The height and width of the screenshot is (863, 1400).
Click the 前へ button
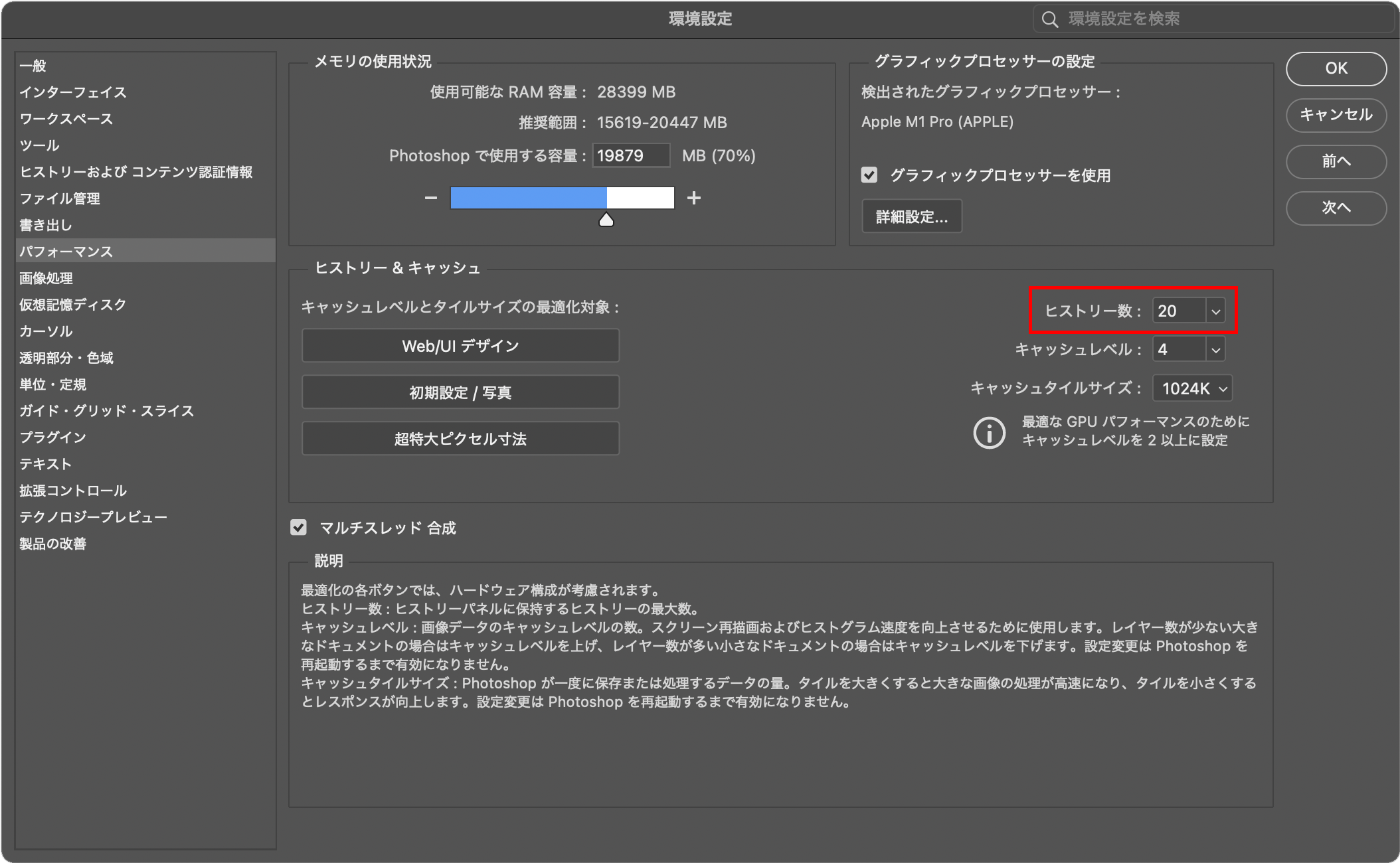[1336, 161]
